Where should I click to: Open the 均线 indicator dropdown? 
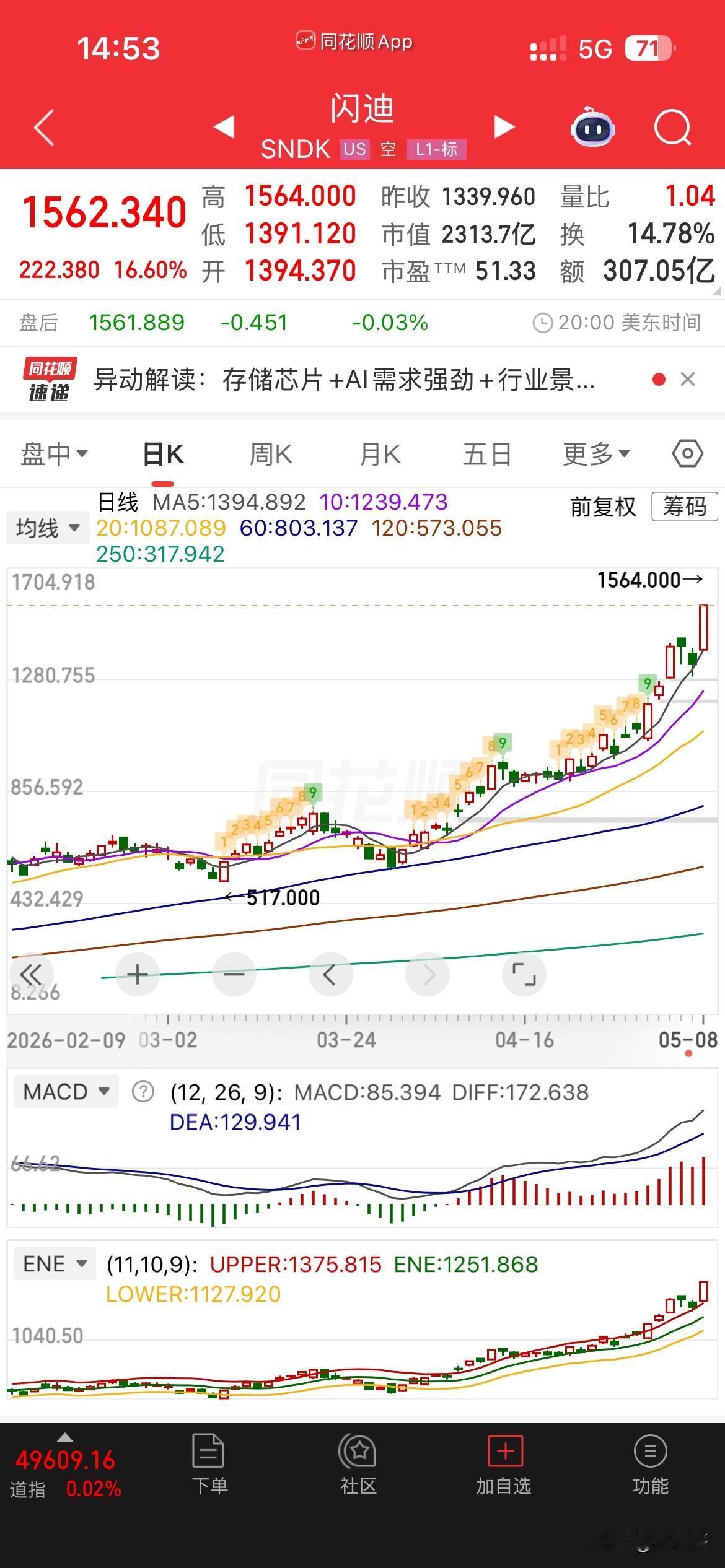(48, 528)
